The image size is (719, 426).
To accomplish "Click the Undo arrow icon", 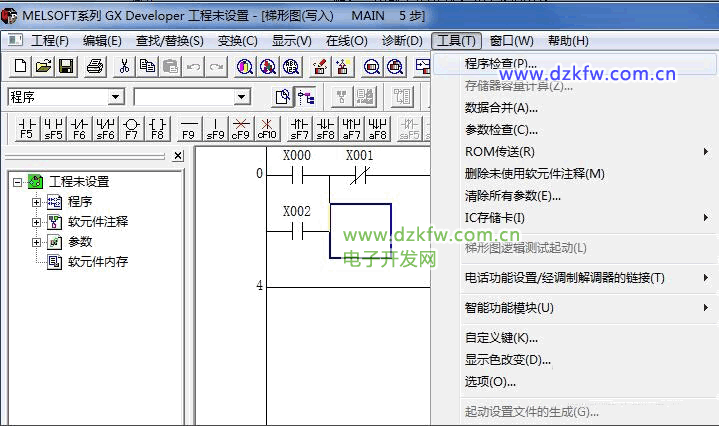I will coord(194,66).
